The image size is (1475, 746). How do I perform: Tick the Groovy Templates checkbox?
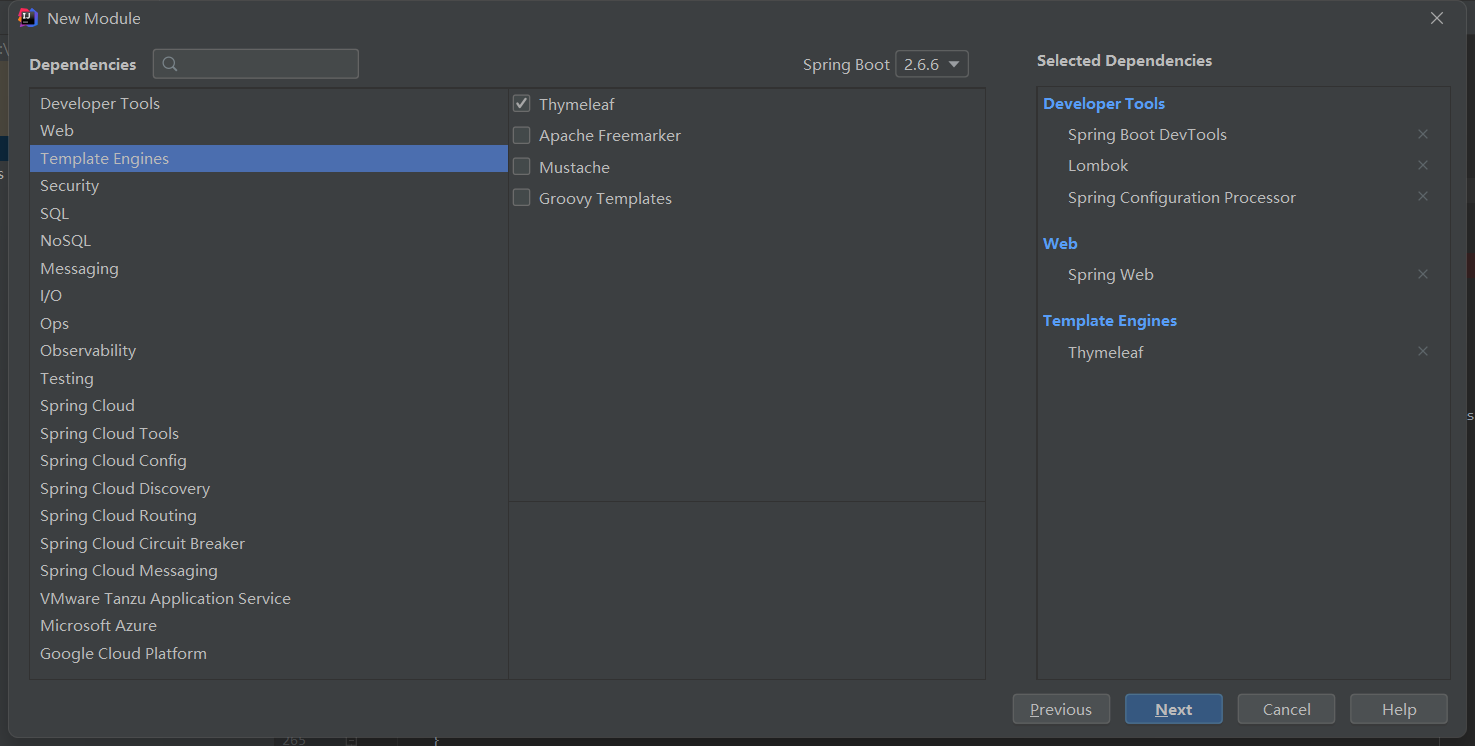(x=522, y=198)
